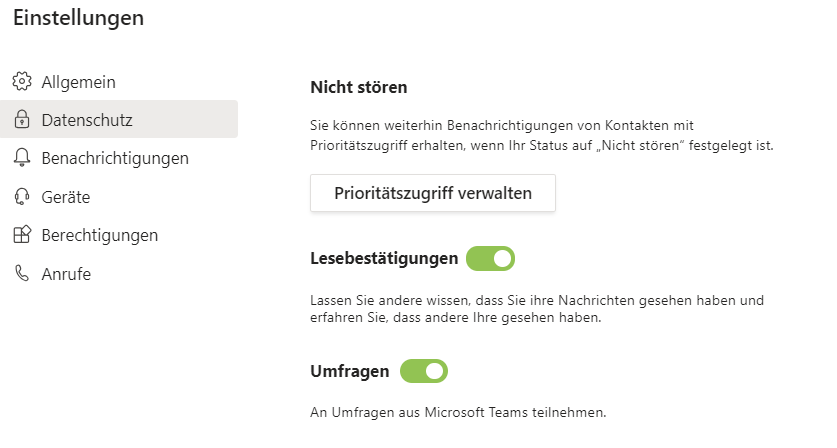Turn off the Umfragen toggle
The image size is (837, 448).
(424, 371)
